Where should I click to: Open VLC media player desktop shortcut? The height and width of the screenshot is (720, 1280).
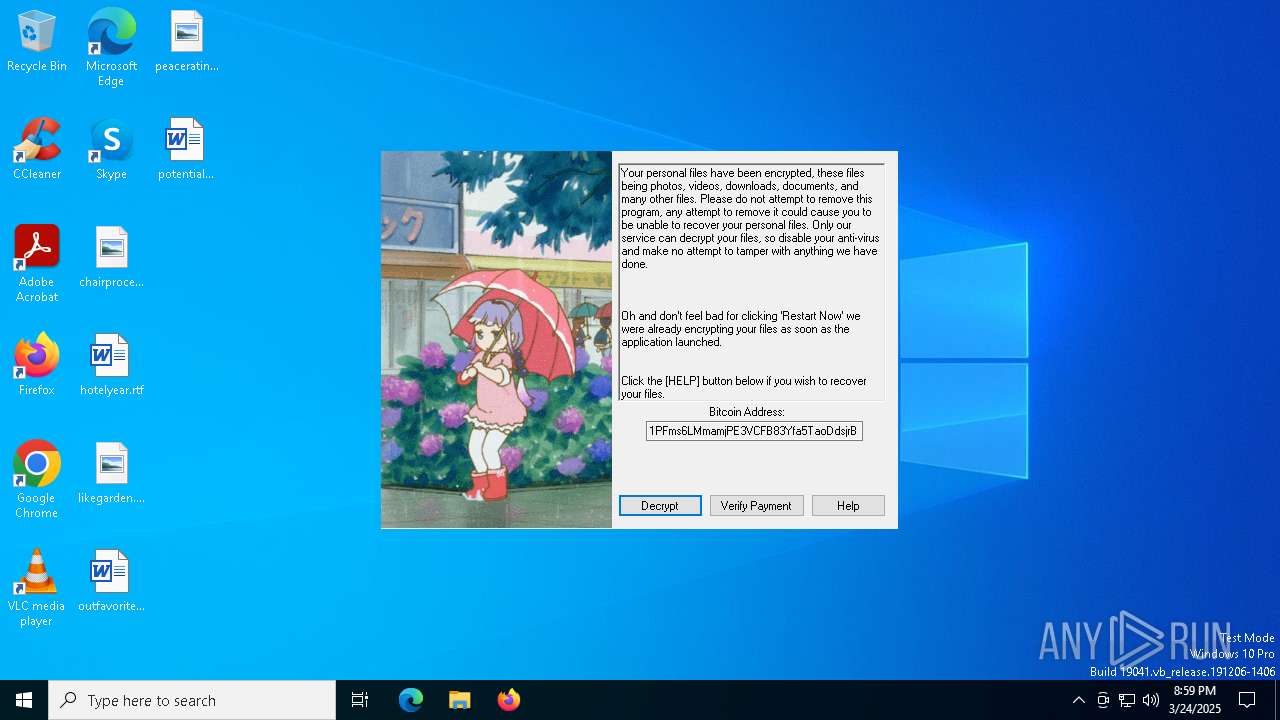(37, 588)
